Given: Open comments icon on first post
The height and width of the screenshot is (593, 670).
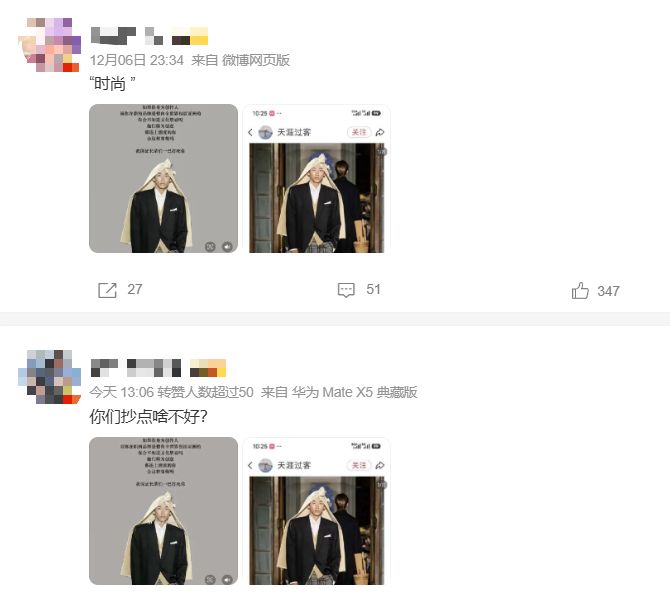Looking at the screenshot, I should 346,290.
